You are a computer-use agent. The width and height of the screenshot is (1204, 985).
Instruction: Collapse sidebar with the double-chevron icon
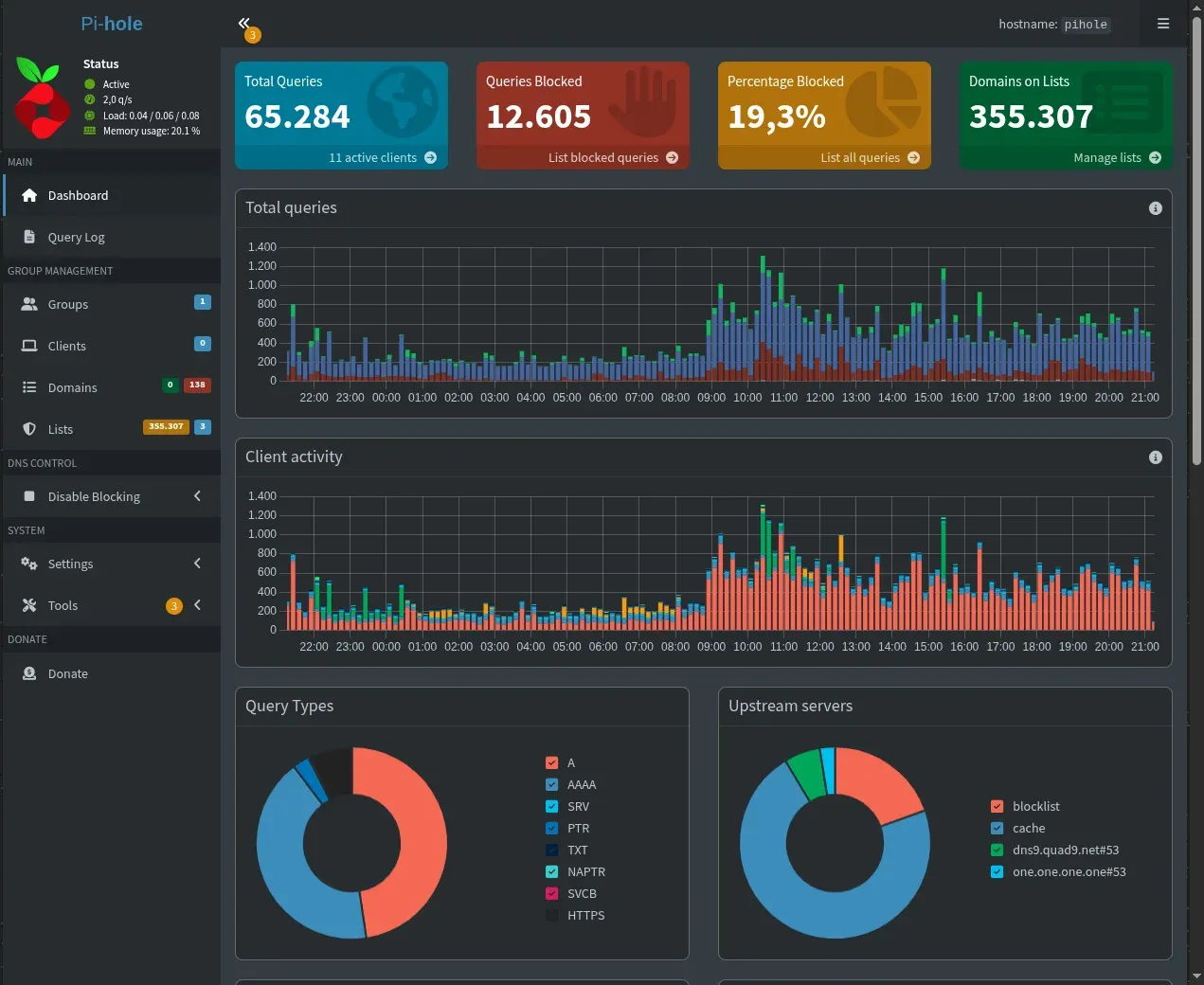pos(243,23)
